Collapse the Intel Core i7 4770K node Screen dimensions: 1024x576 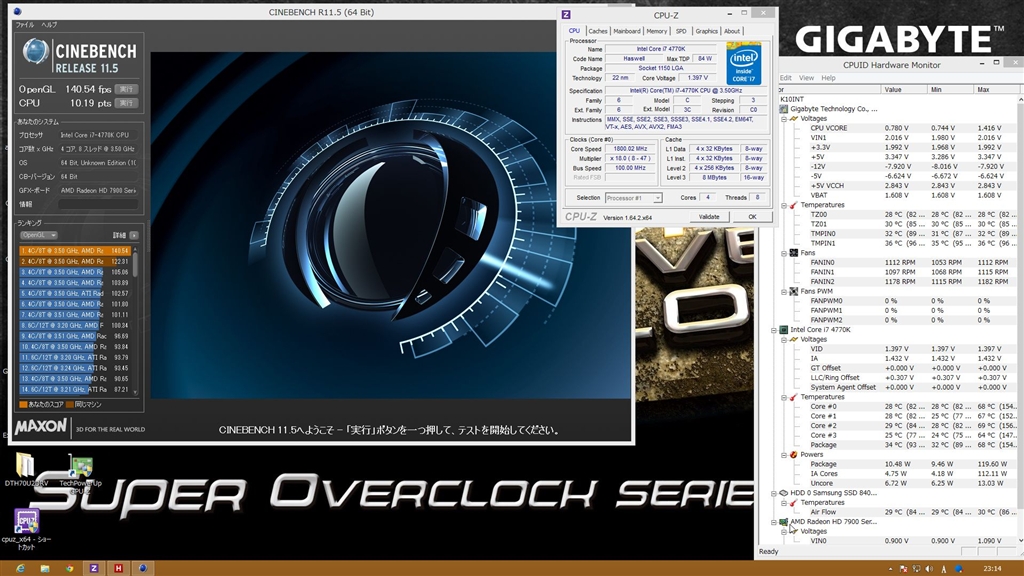coord(775,329)
